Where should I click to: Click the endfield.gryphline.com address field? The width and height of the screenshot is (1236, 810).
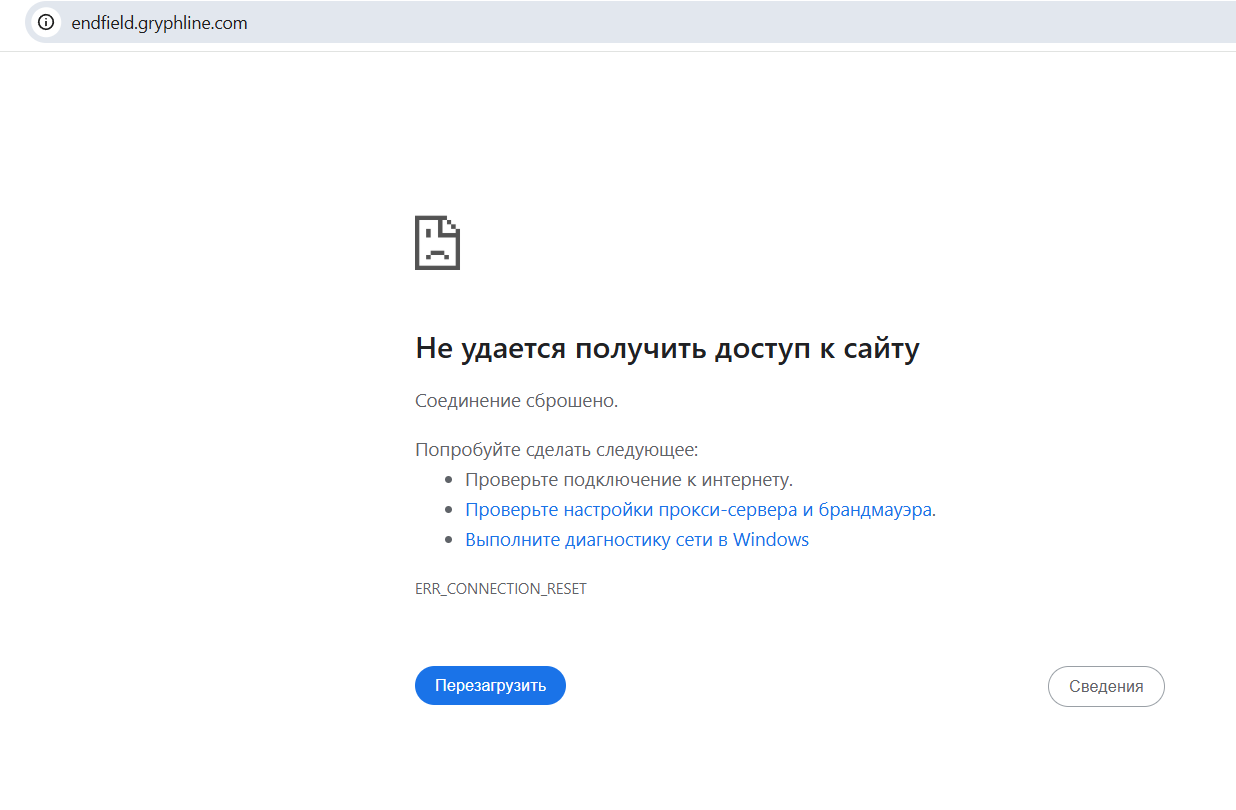pos(630,22)
